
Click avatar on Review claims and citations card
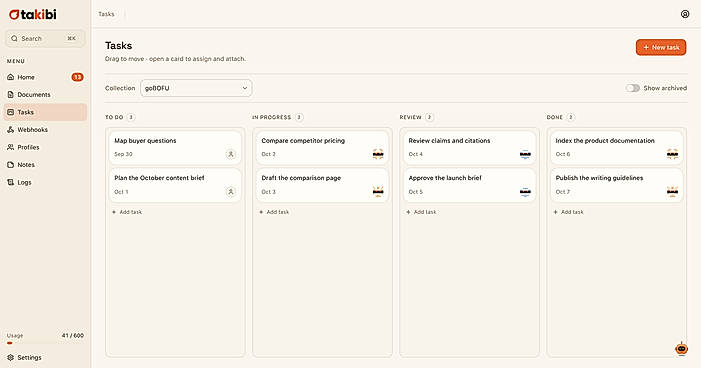coord(525,154)
